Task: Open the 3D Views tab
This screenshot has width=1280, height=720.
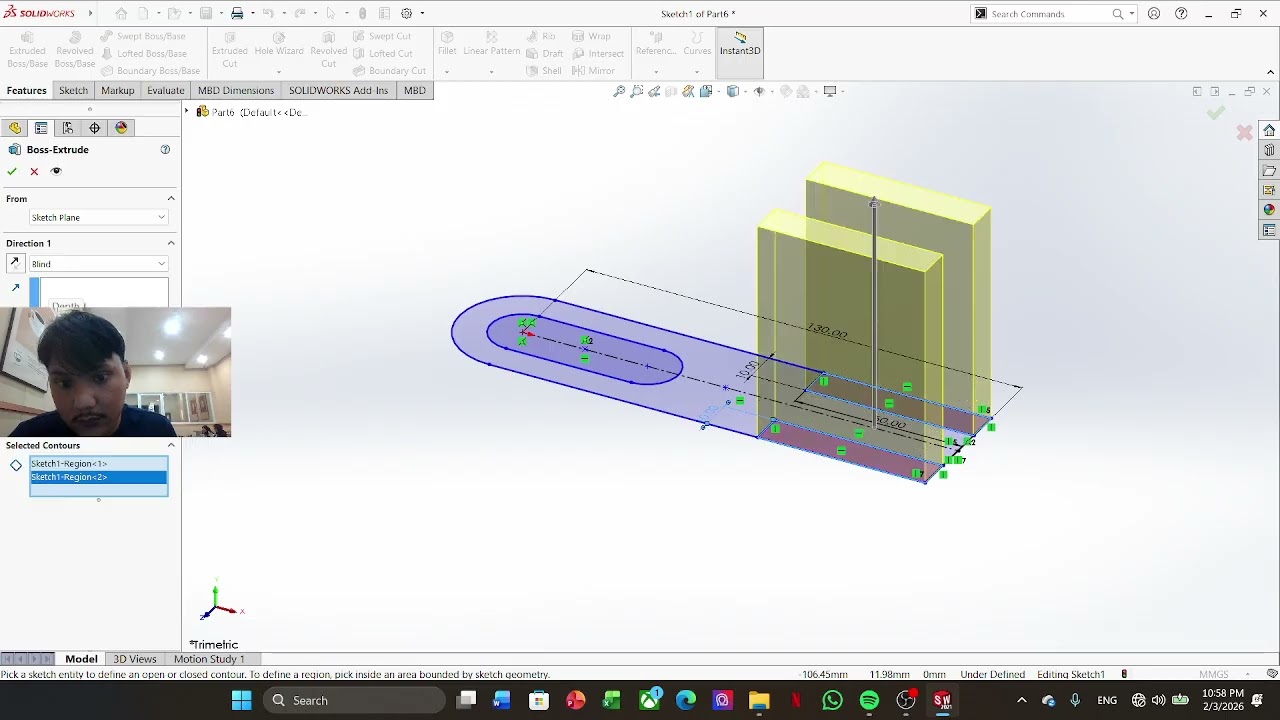Action: (135, 659)
